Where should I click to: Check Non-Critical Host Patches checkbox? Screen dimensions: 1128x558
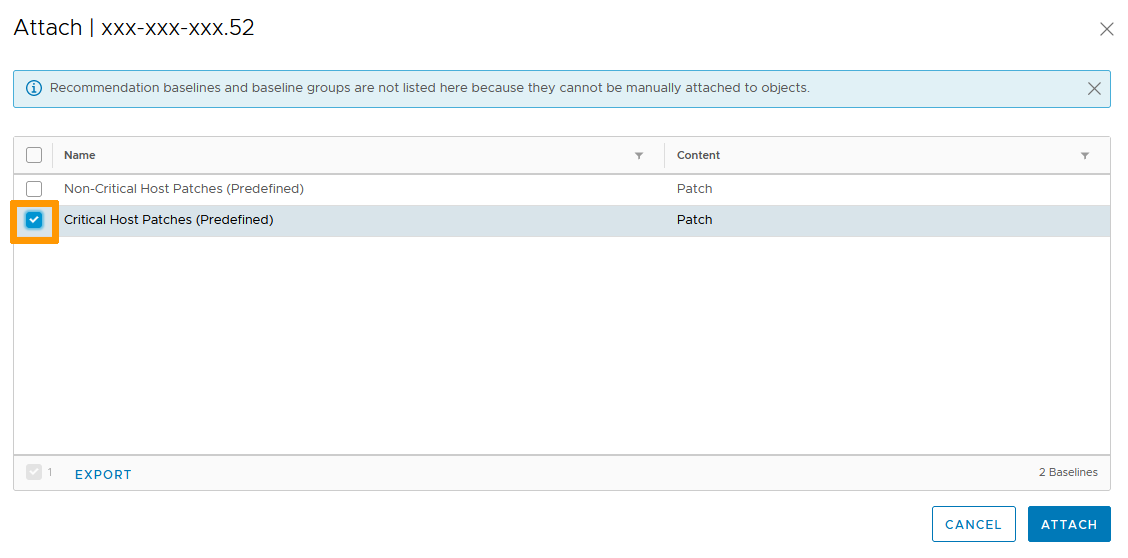[x=34, y=189]
